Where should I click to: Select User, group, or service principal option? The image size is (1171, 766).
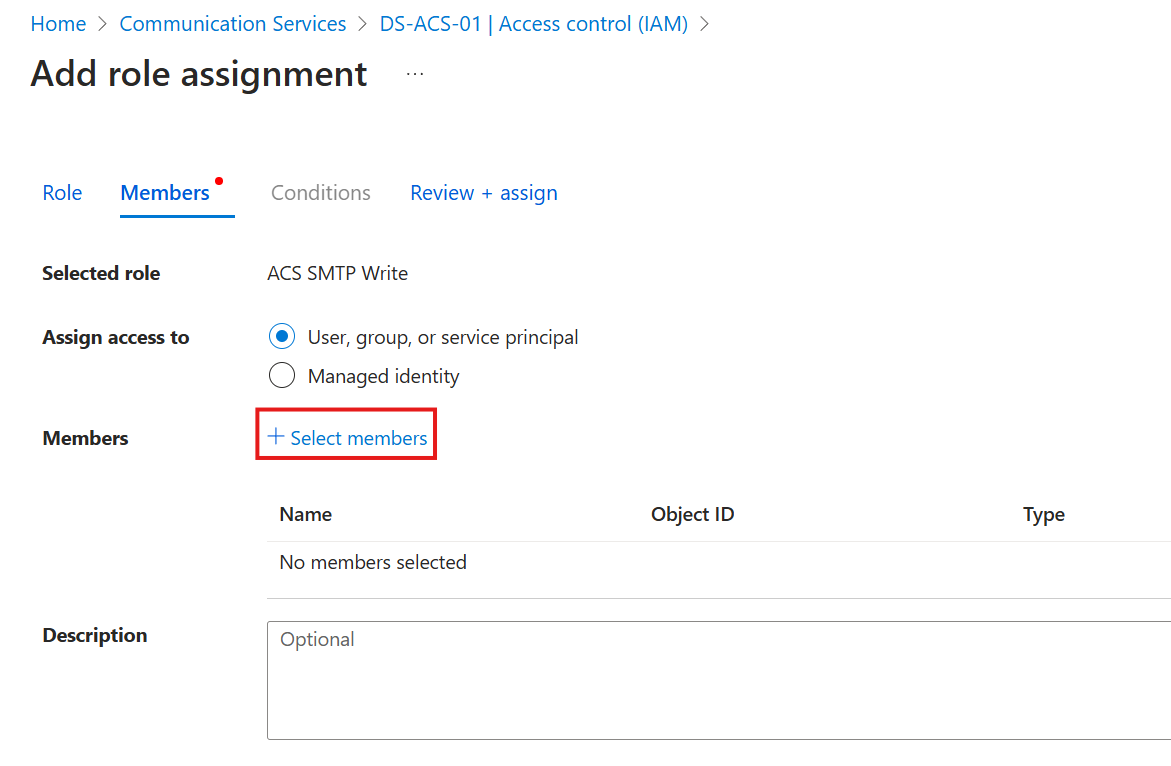coord(282,337)
